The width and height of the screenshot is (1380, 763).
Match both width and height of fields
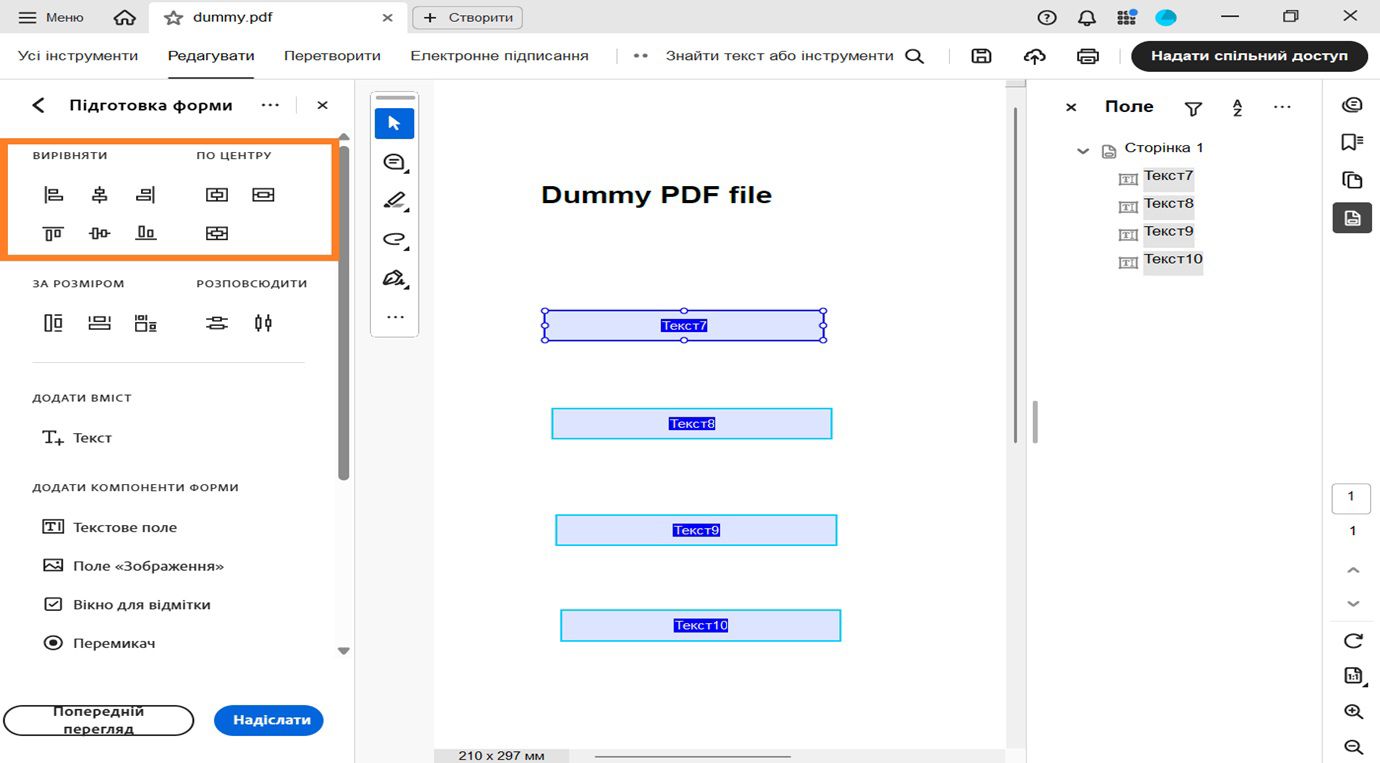pos(146,323)
